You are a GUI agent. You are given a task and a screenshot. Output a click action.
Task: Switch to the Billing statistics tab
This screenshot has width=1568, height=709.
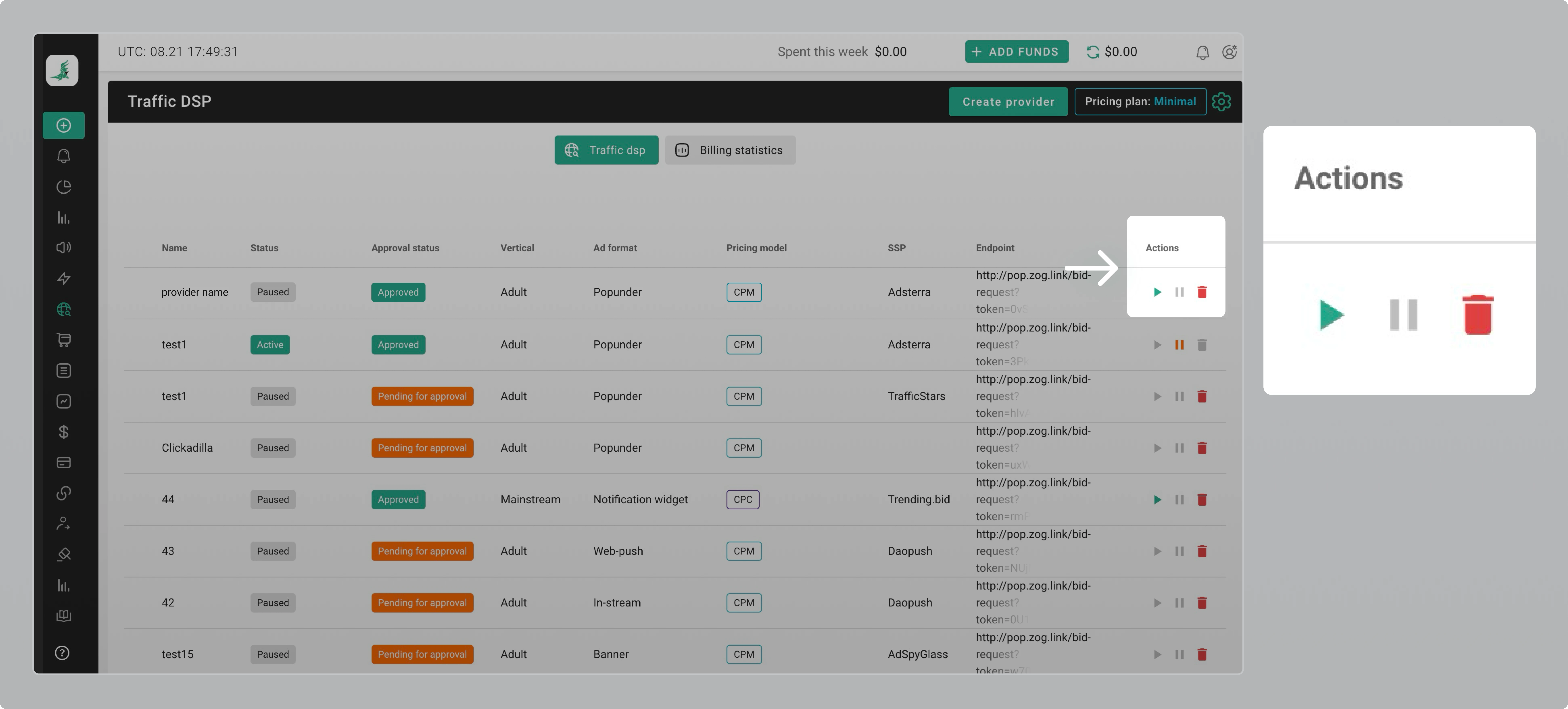pos(730,150)
